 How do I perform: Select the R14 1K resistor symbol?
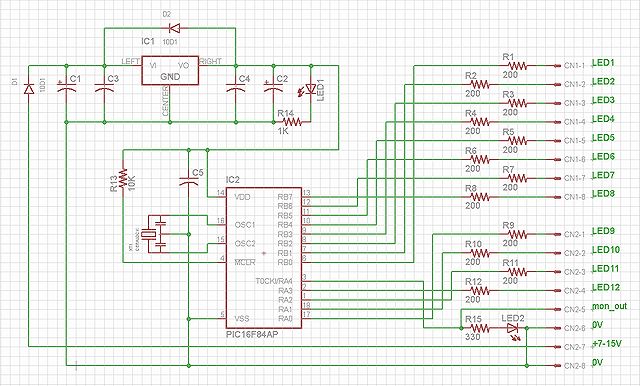coord(292,122)
